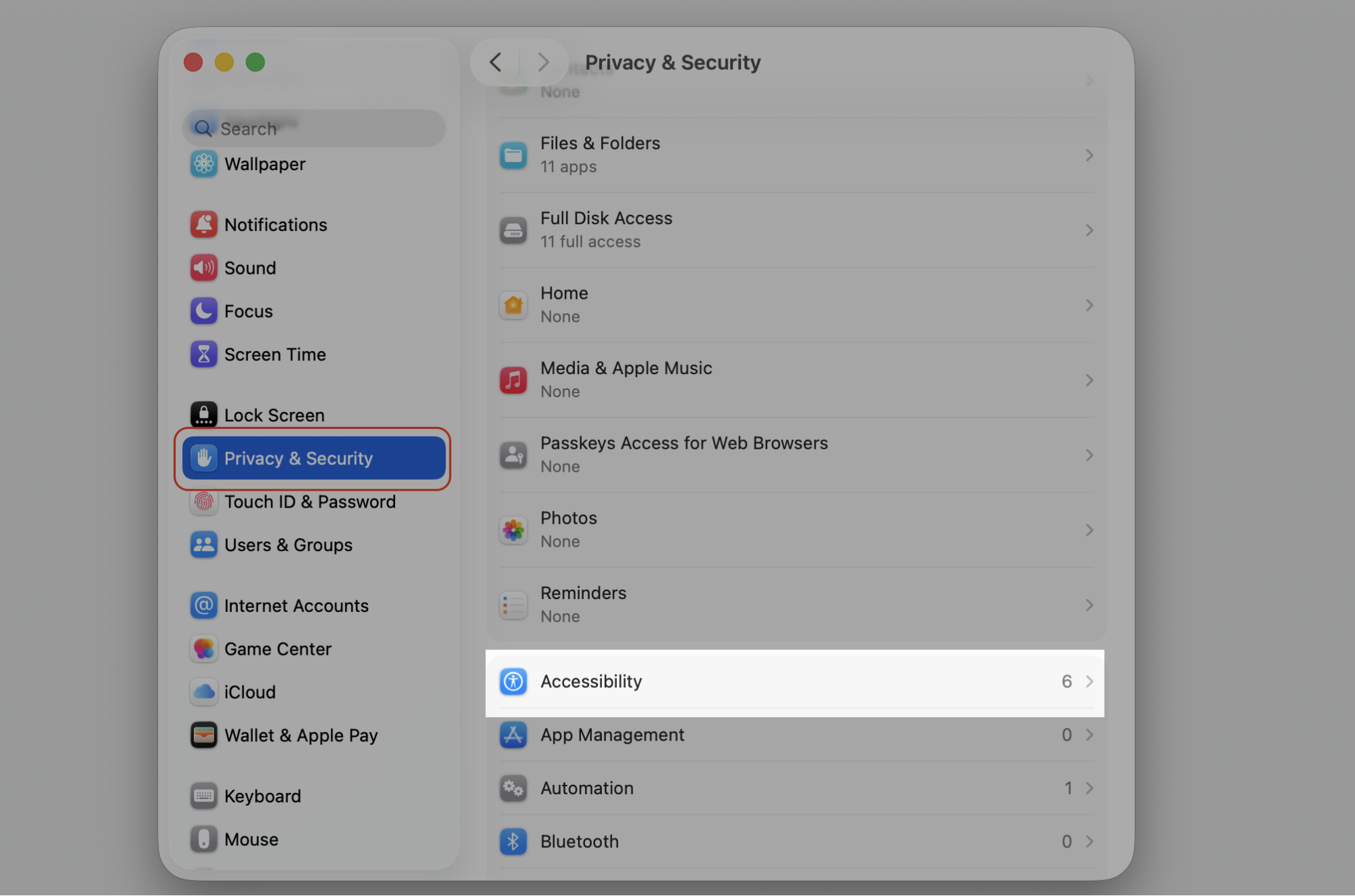Click the '11 apps' subtitle

[x=568, y=167]
